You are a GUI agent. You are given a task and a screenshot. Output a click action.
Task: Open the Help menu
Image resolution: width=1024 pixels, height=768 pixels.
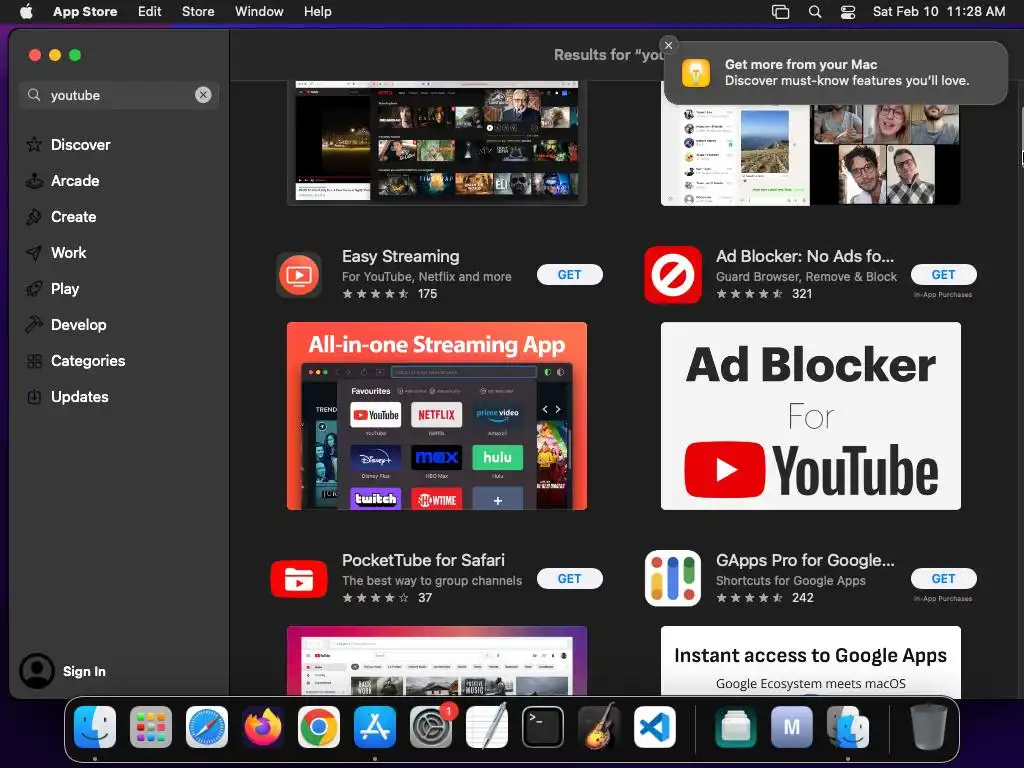pyautogui.click(x=317, y=12)
